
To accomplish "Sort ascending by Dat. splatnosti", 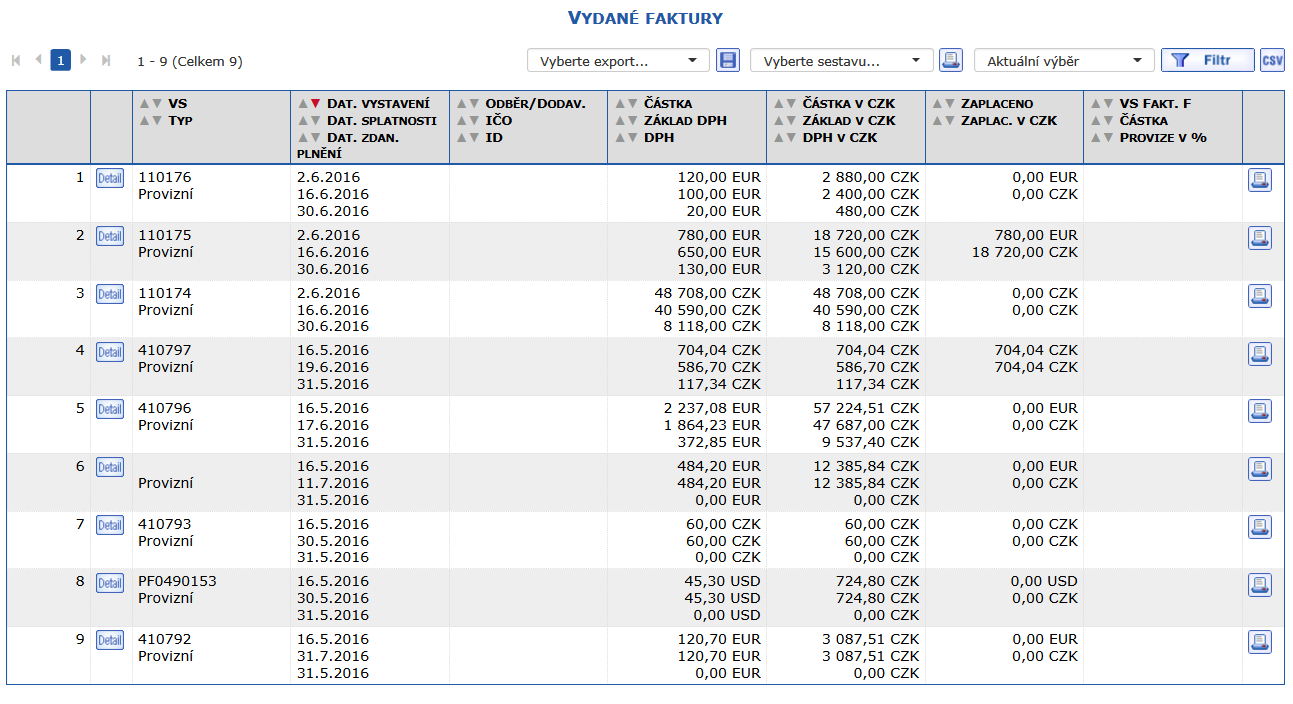I will point(303,121).
